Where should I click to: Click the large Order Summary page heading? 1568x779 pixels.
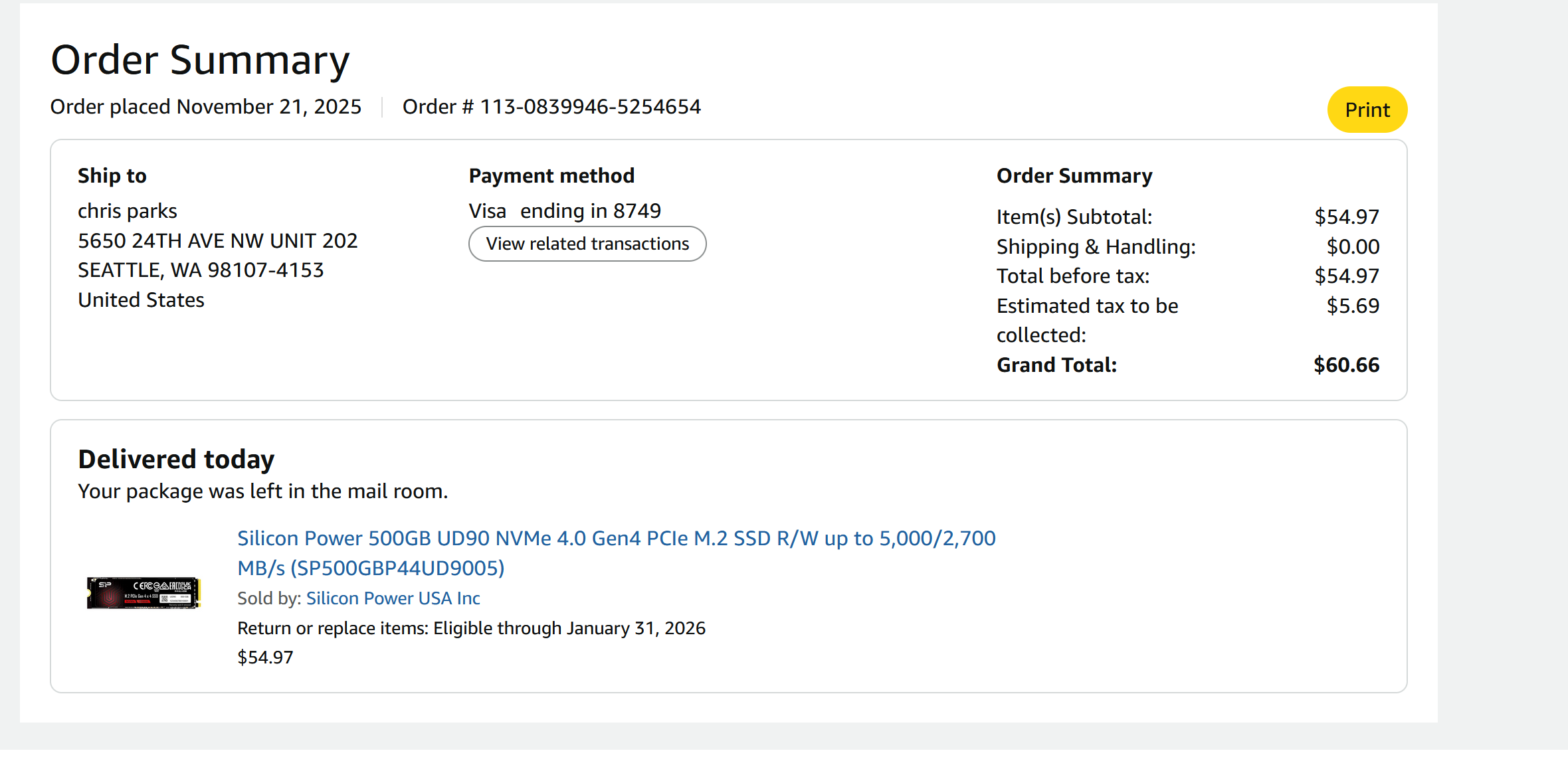tap(200, 60)
